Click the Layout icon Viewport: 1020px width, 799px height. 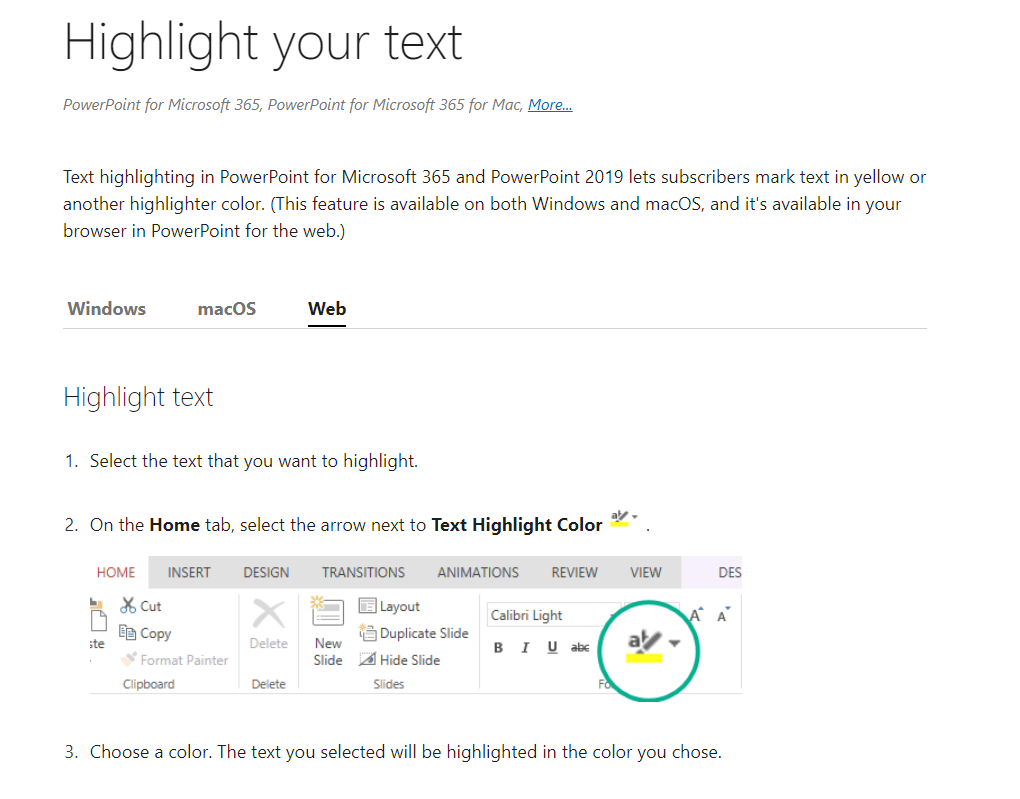[x=368, y=606]
